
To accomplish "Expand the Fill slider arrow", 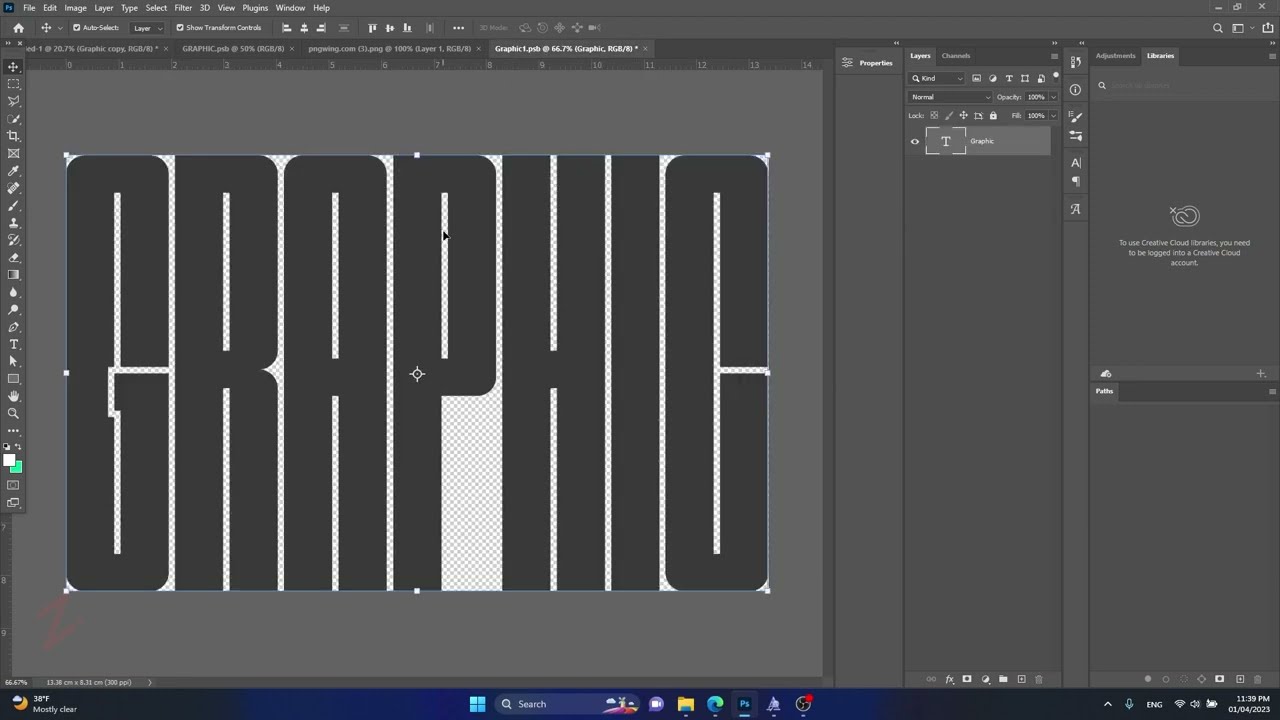I will (1053, 116).
